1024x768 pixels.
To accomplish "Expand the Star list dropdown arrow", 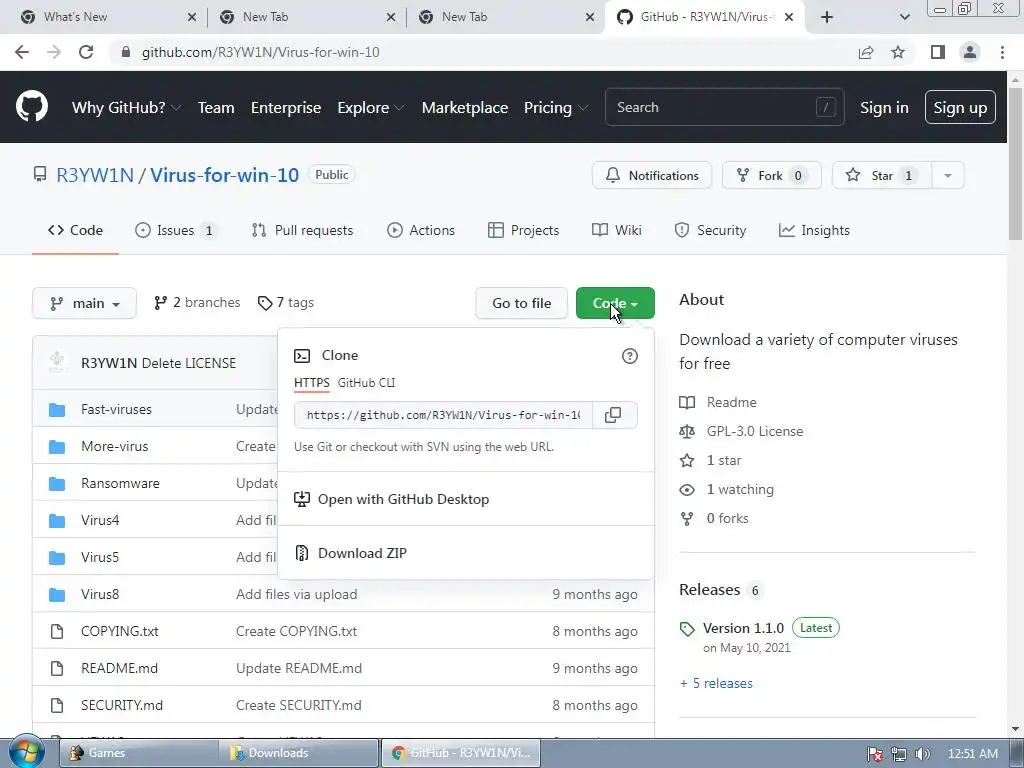I will click(948, 175).
